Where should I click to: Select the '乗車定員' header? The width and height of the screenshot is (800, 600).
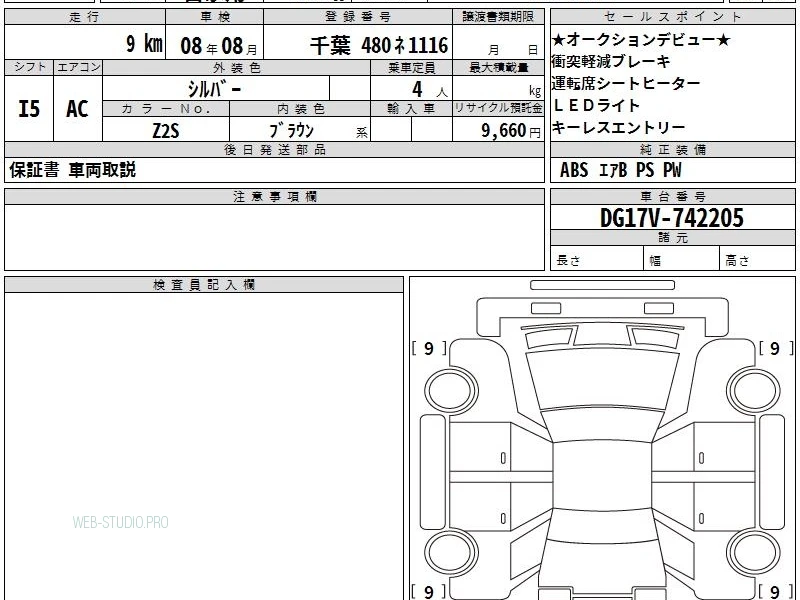[412, 68]
